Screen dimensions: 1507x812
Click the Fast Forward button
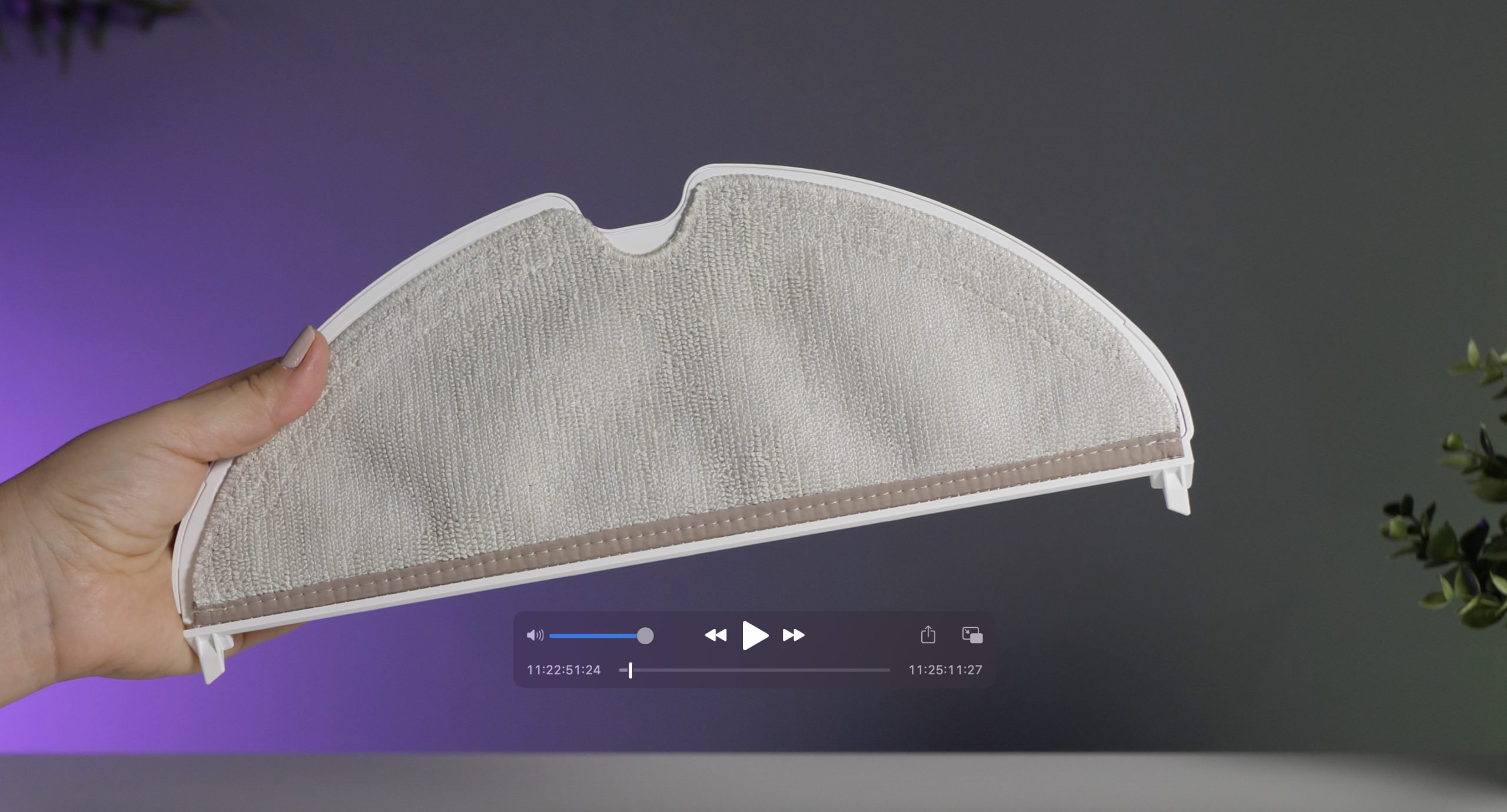tap(794, 635)
